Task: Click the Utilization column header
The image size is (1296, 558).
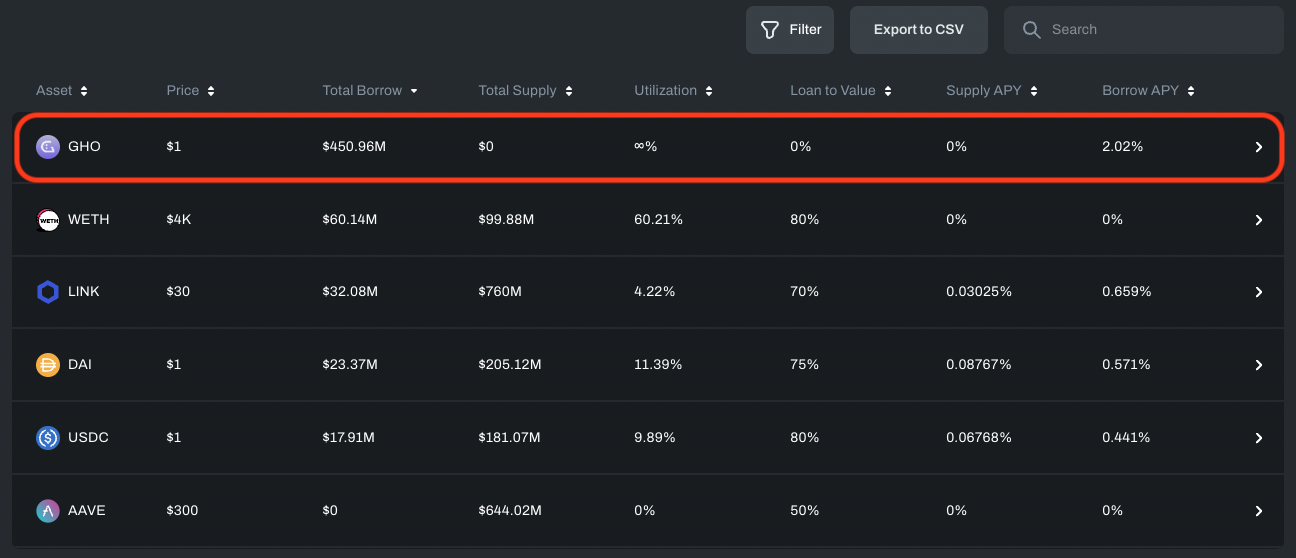Action: tap(665, 91)
